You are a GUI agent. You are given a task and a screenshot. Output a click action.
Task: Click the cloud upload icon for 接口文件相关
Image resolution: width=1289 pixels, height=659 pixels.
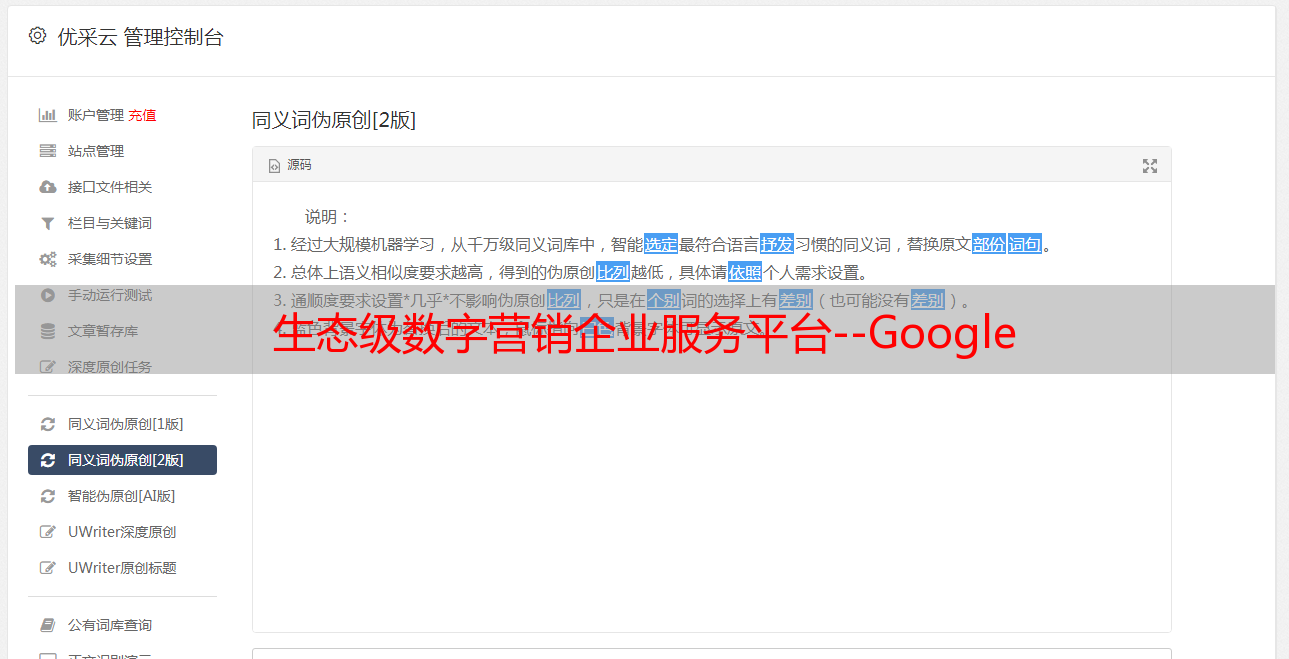[x=47, y=187]
